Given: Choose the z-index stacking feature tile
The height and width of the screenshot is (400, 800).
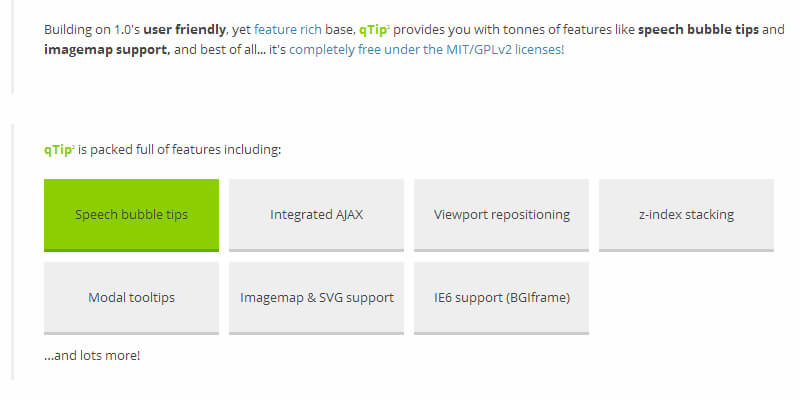Looking at the screenshot, I should [686, 214].
